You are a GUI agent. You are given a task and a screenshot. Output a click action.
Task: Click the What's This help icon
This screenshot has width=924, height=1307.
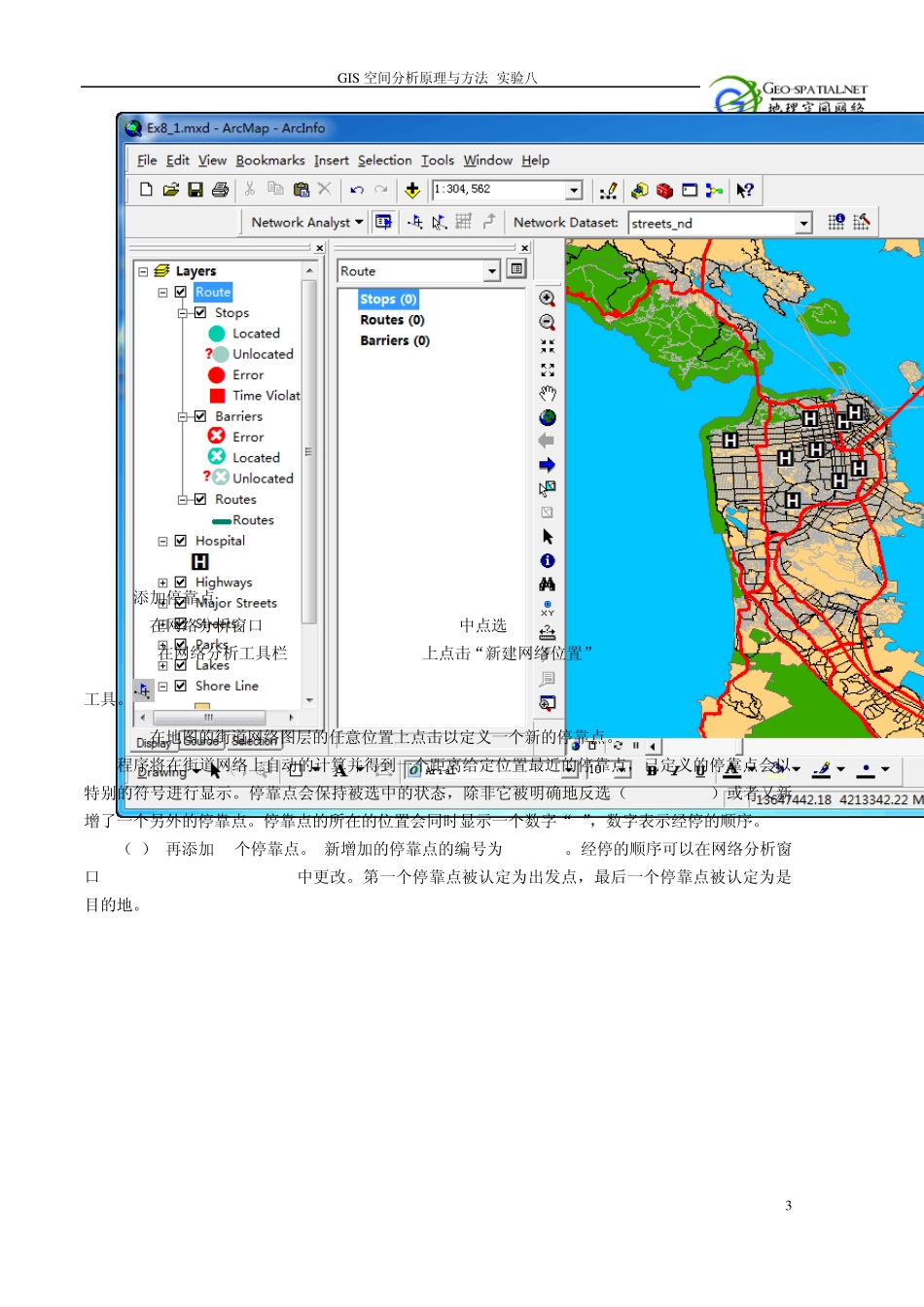pyautogui.click(x=745, y=191)
